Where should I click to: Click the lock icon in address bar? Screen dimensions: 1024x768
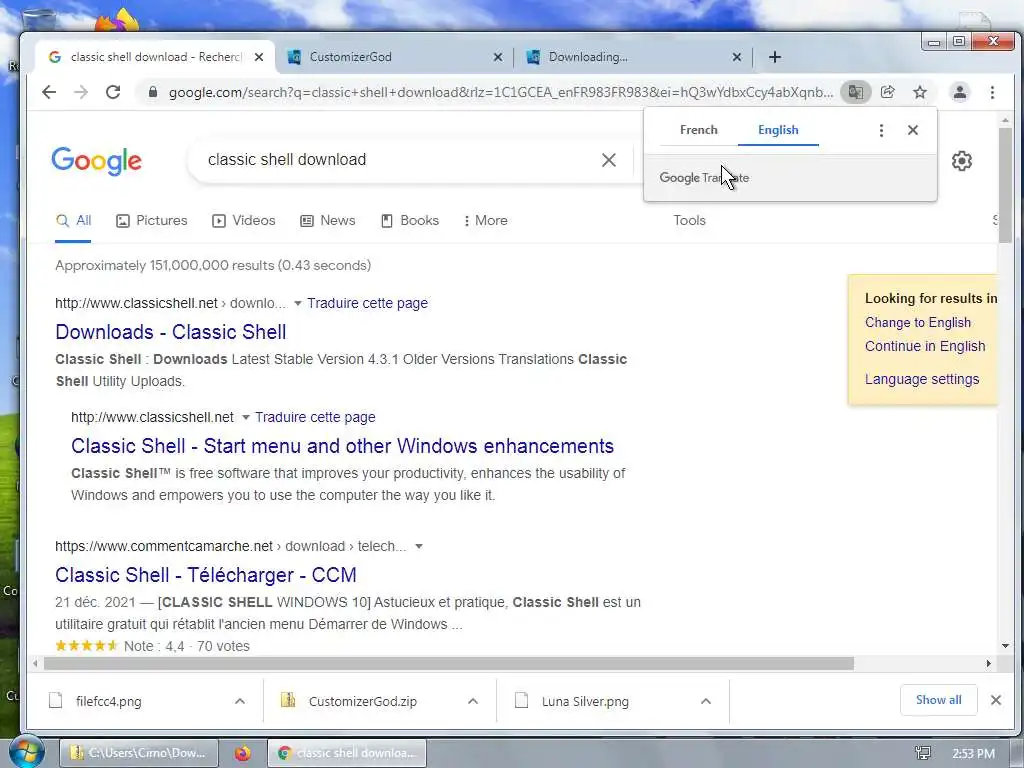(153, 92)
